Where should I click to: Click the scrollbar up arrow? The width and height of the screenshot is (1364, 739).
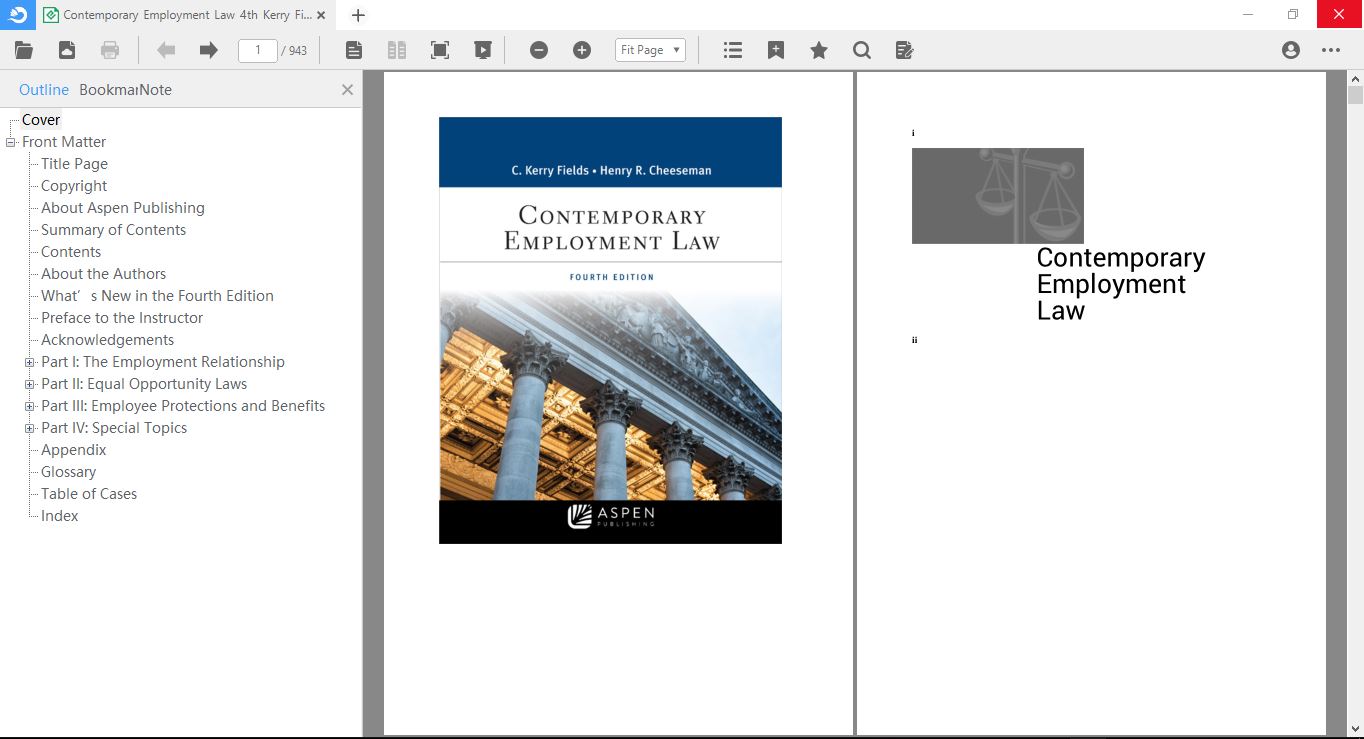(x=1355, y=77)
